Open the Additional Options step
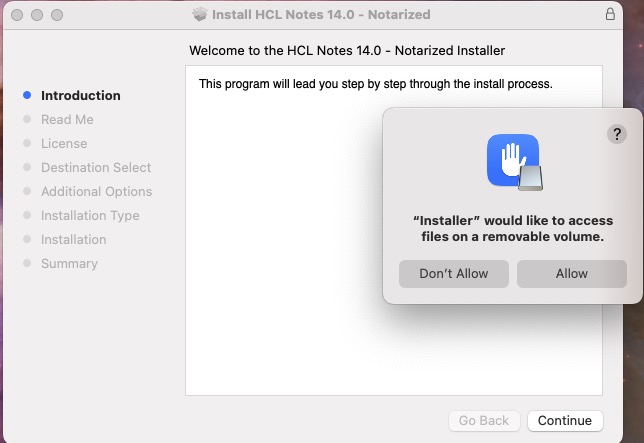 point(96,192)
